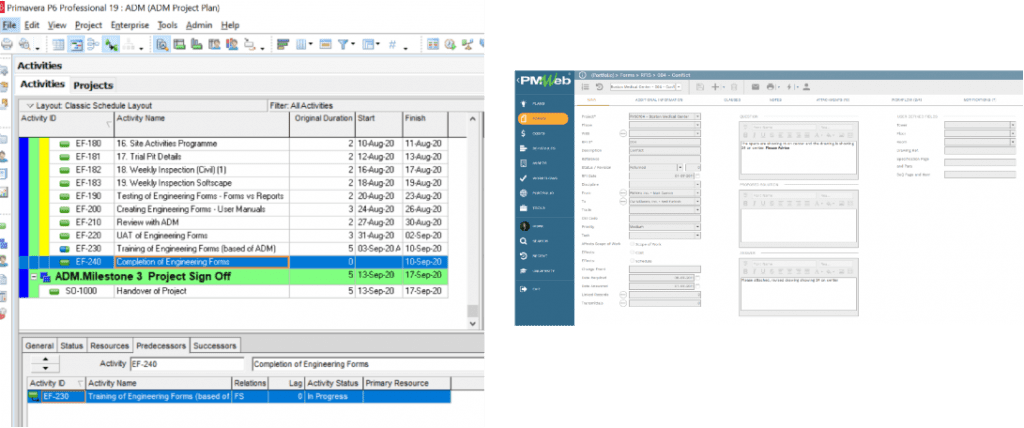Screen dimensions: 1024x428
Task: Check the Cost effects checkbox in PMWeb
Action: (x=632, y=252)
